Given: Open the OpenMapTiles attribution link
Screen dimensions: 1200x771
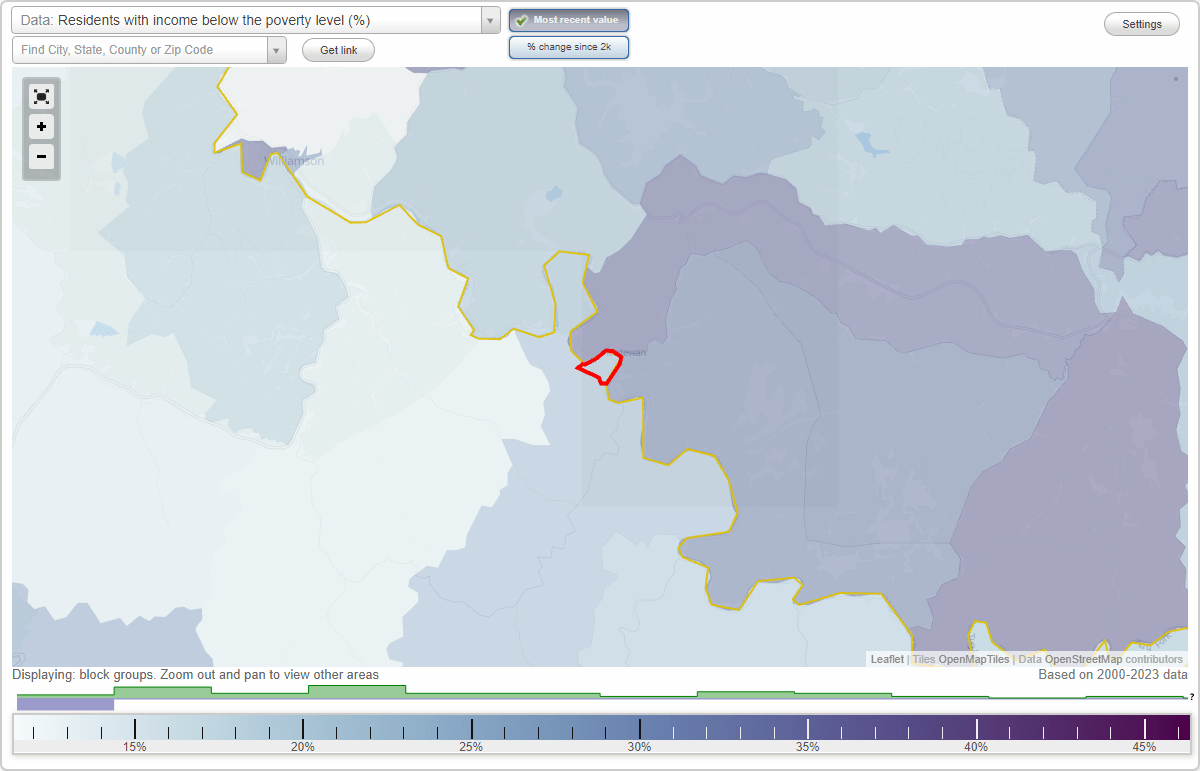Looking at the screenshot, I should point(974,659).
